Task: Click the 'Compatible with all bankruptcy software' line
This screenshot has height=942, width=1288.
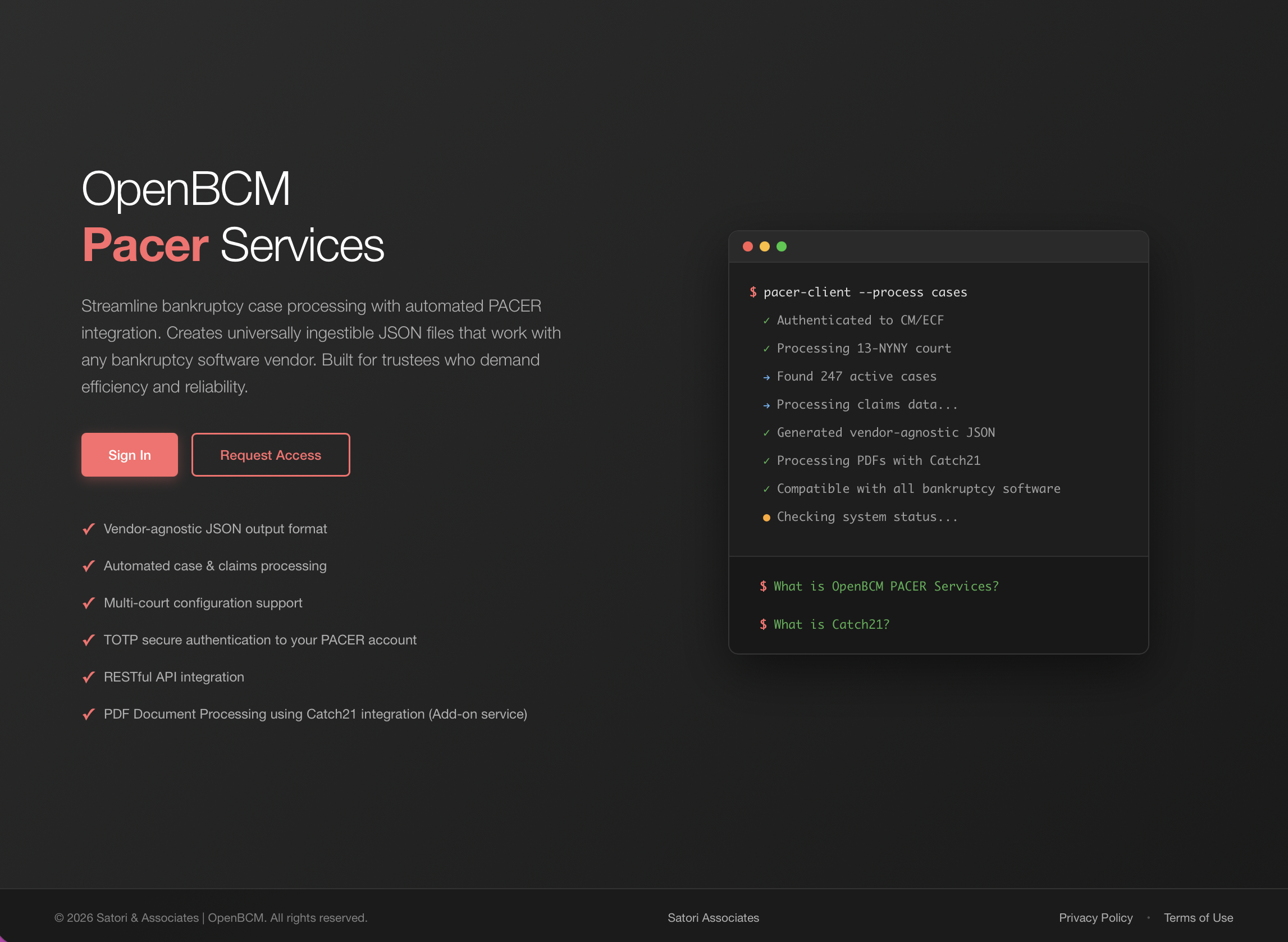Action: [x=919, y=488]
